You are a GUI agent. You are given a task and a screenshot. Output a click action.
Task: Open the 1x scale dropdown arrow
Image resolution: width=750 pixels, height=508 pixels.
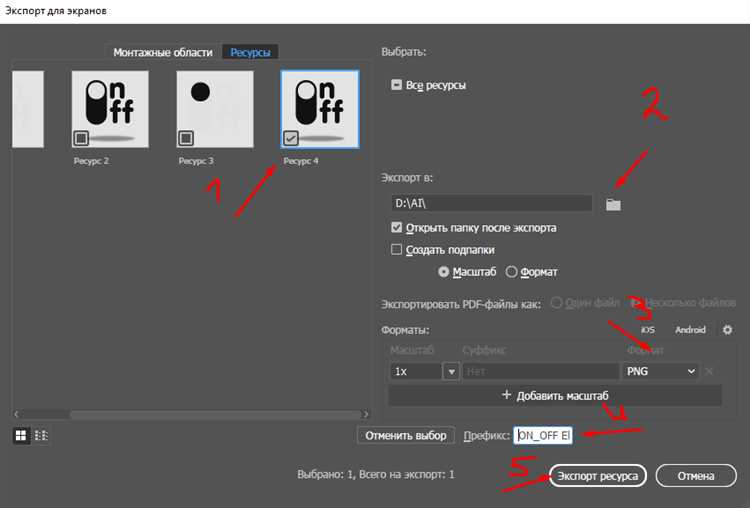coord(451,371)
